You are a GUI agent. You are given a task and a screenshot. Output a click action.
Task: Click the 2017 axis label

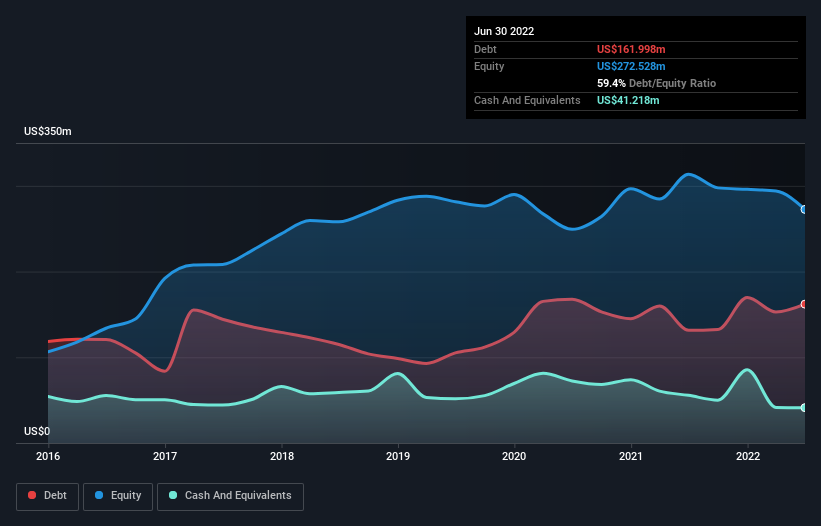(x=165, y=456)
